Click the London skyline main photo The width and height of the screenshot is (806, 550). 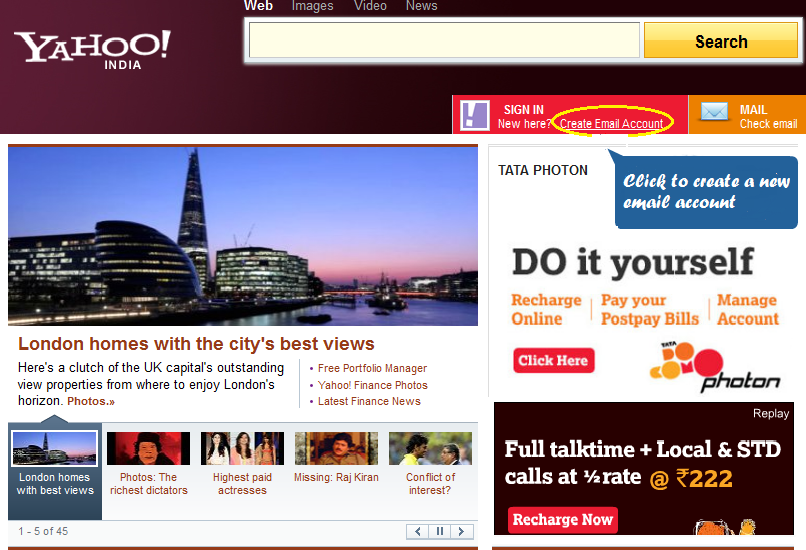[243, 236]
